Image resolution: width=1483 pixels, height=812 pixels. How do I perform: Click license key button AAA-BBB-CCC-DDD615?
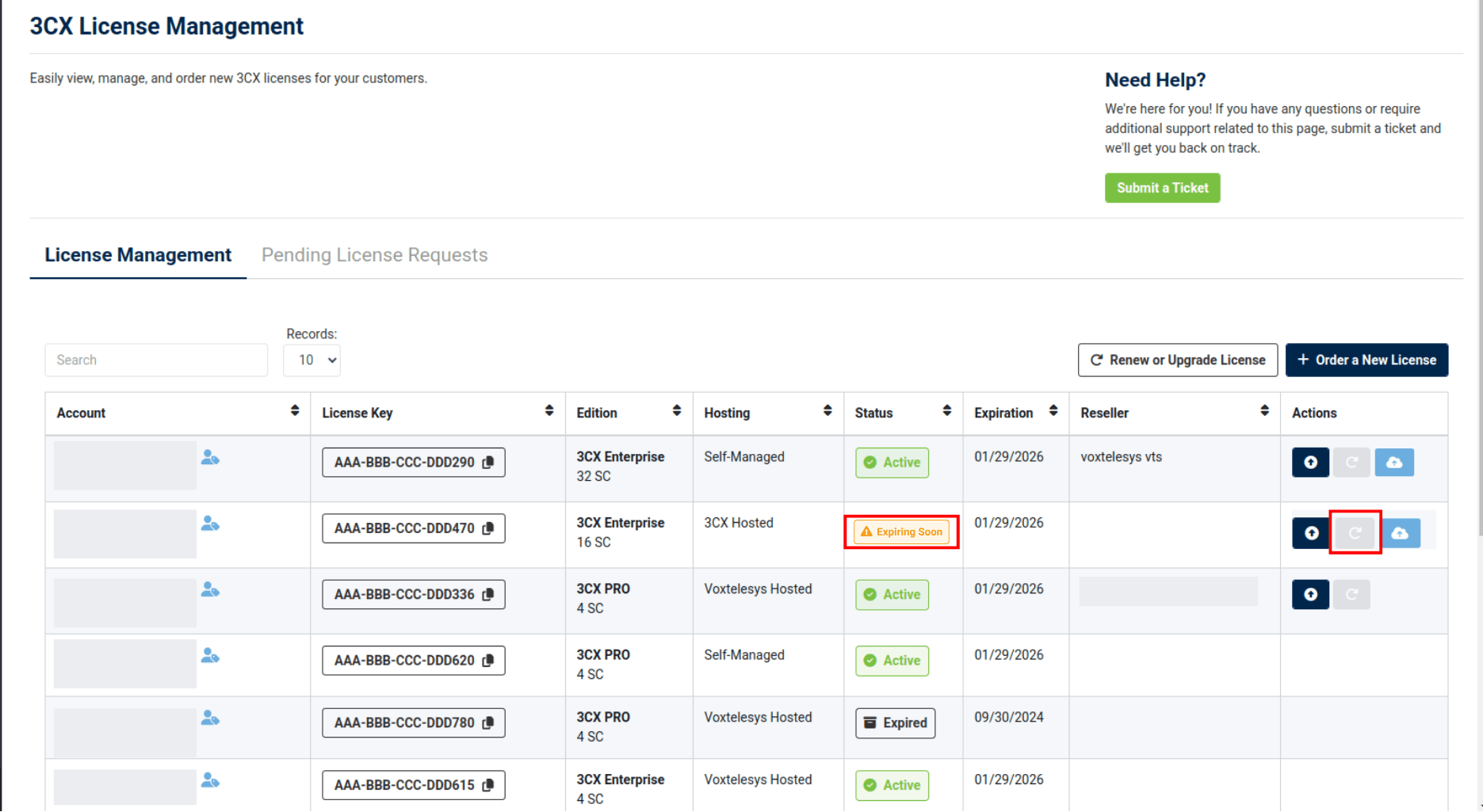click(x=414, y=785)
